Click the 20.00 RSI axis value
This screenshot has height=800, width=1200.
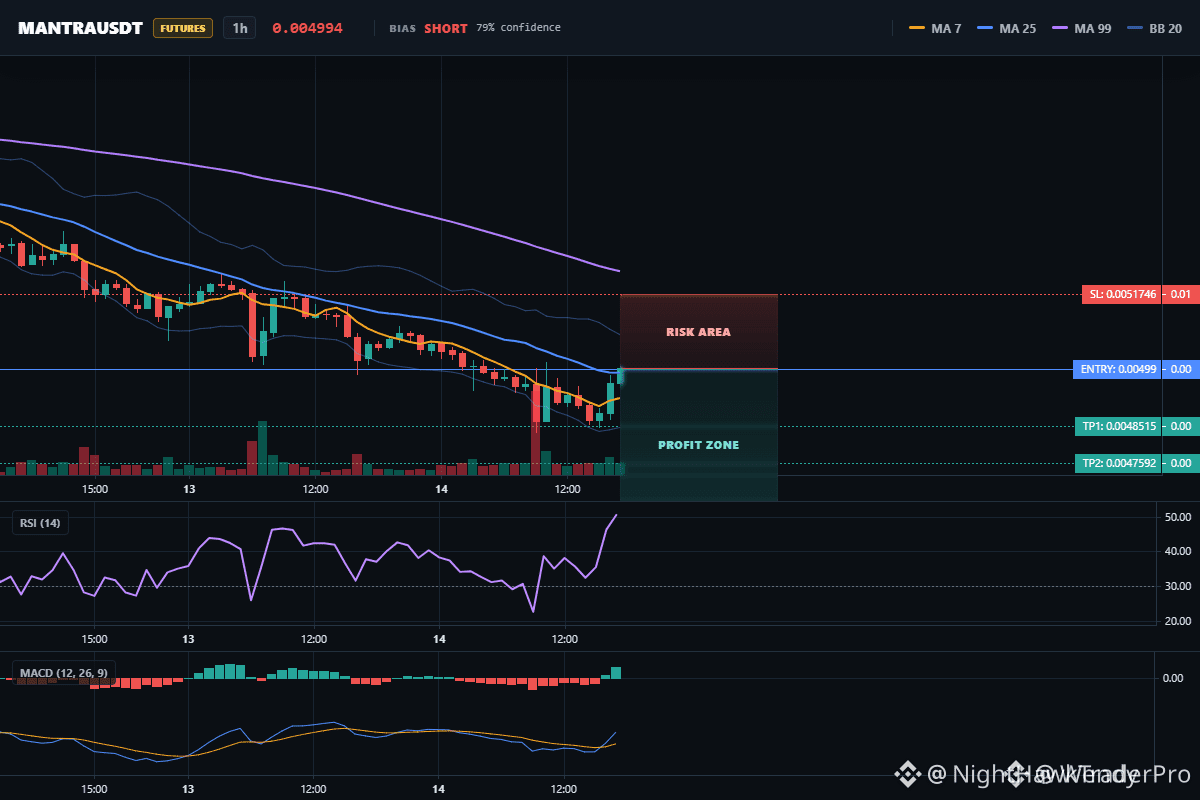[x=1176, y=621]
